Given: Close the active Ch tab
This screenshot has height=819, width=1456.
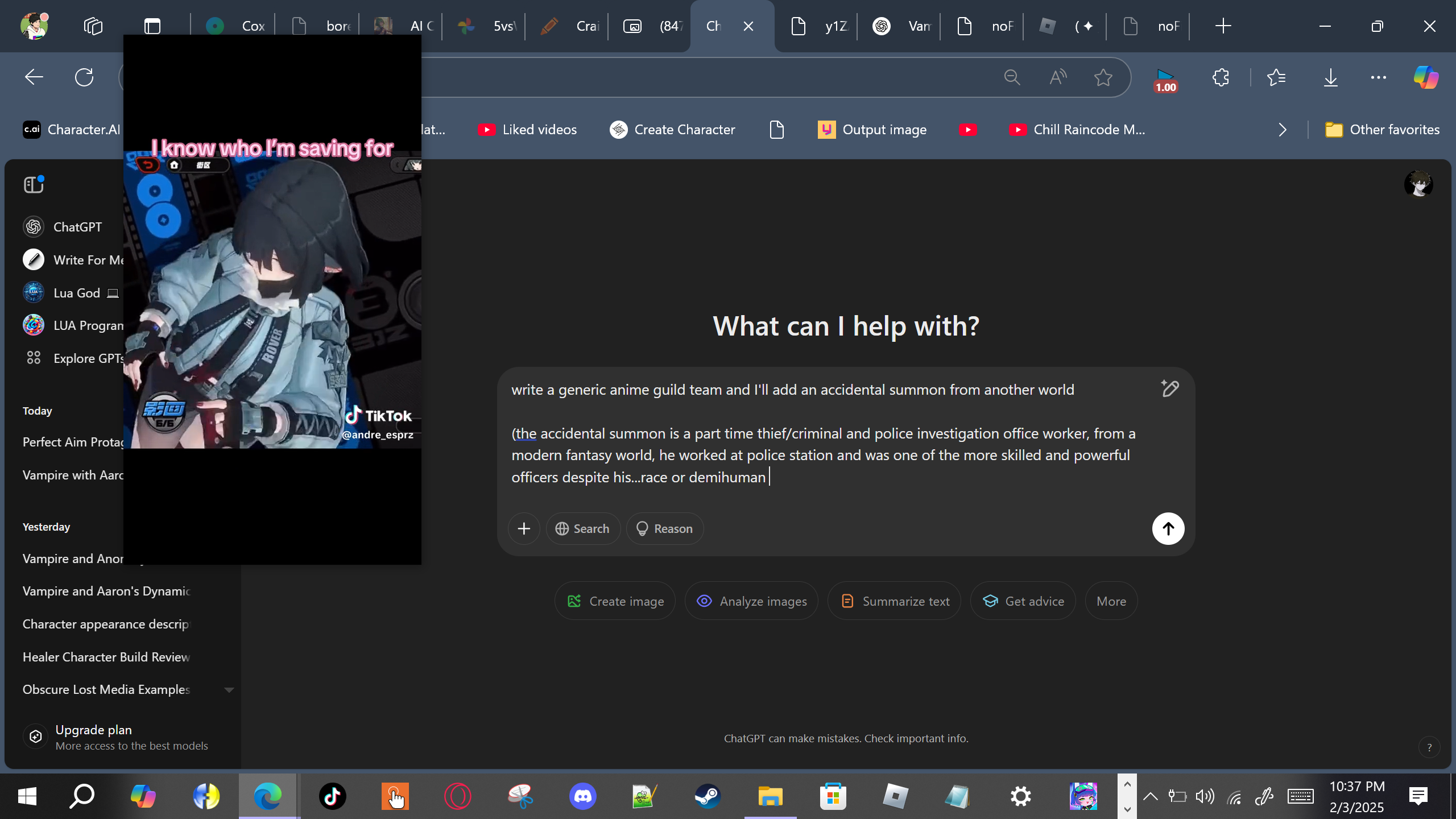Looking at the screenshot, I should (x=748, y=26).
